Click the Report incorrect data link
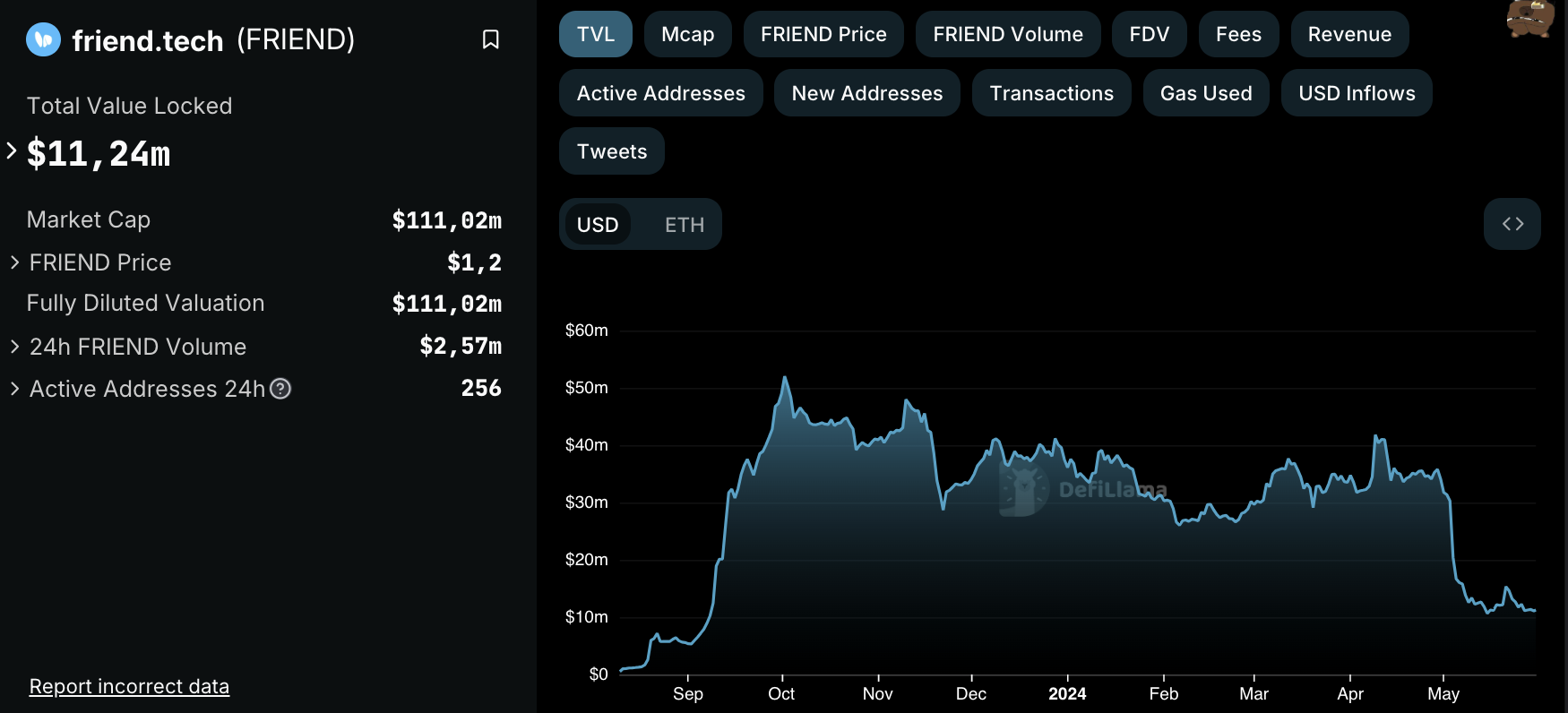 pos(129,686)
